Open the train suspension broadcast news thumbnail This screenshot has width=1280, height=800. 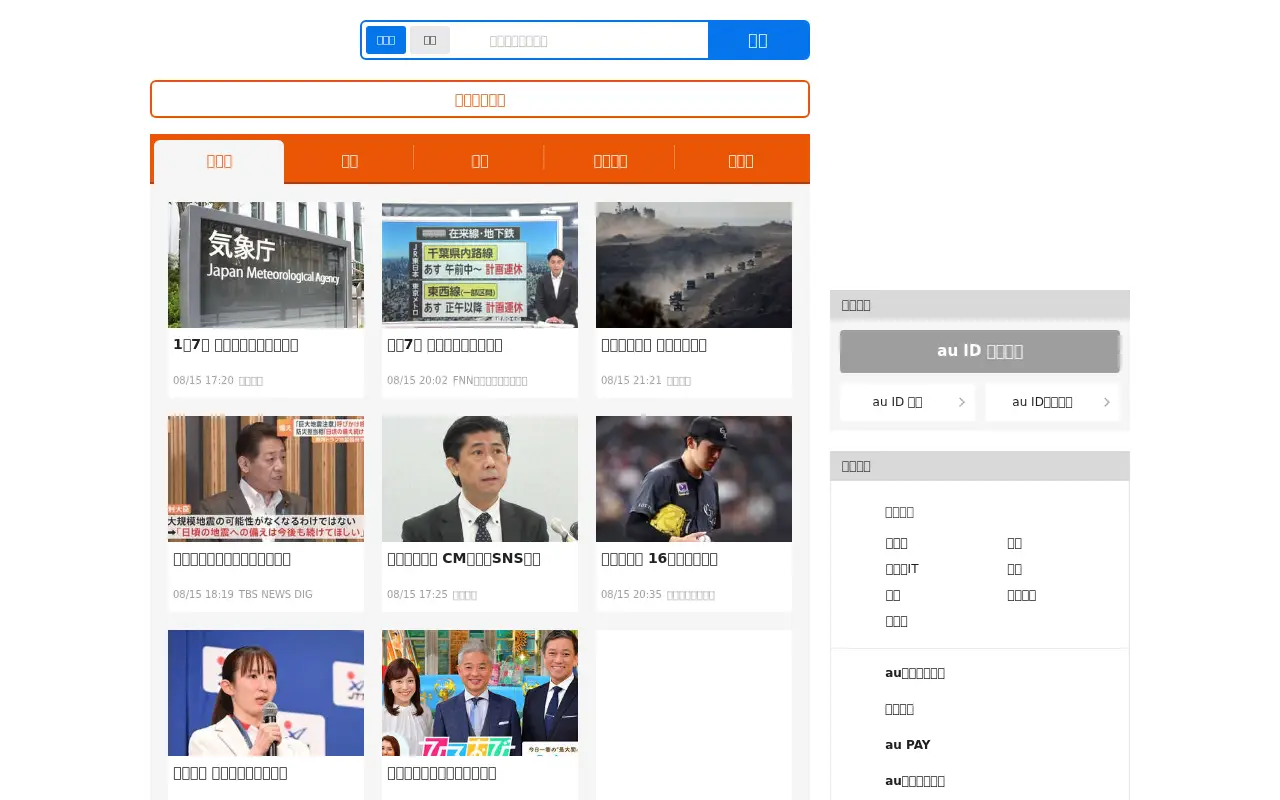tap(480, 265)
